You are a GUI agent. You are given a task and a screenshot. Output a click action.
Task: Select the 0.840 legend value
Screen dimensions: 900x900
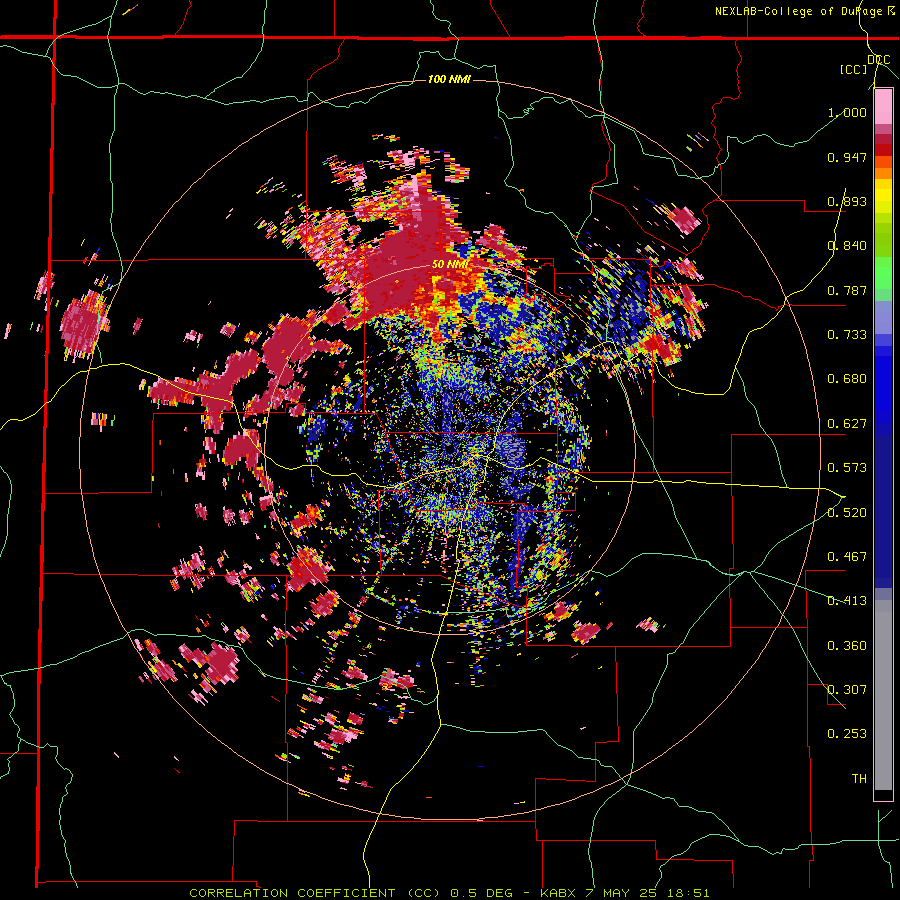point(847,246)
